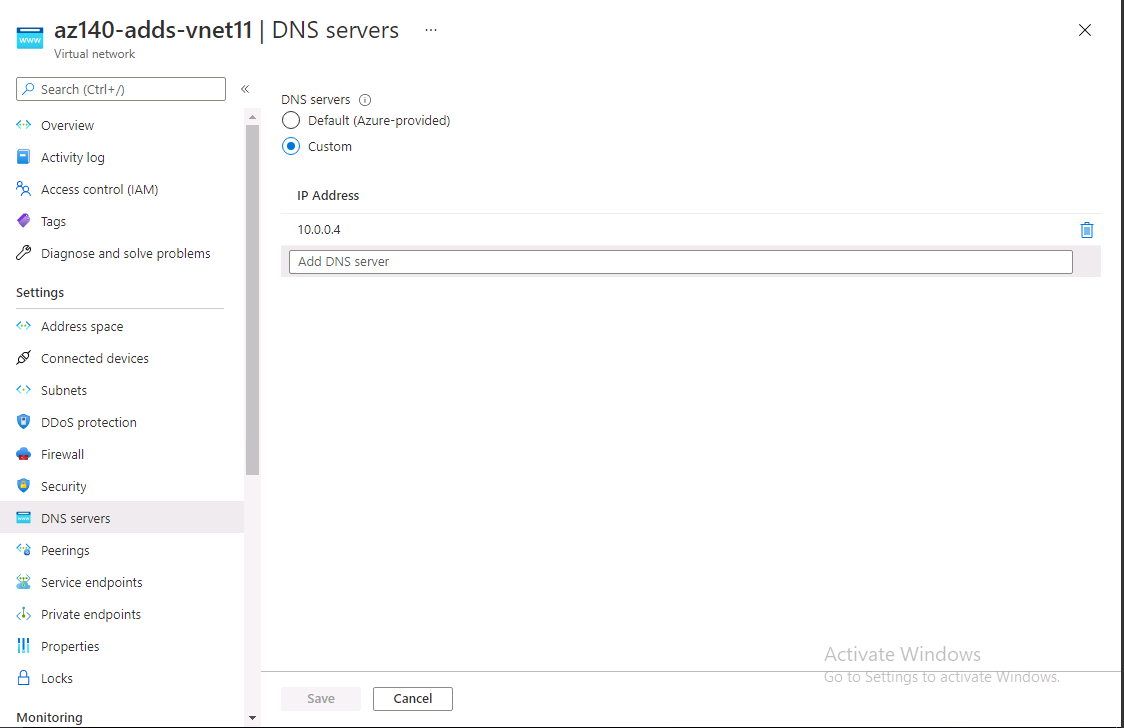Viewport: 1124px width, 728px height.
Task: Open the ellipsis menu next to DNS servers
Action: pos(430,30)
